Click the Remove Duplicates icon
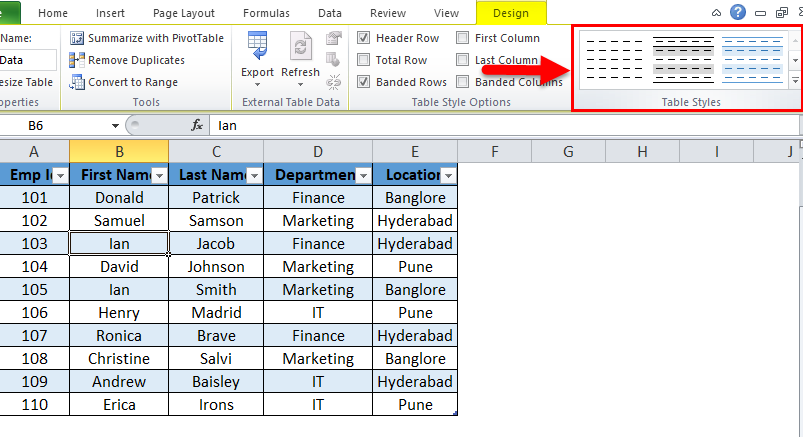The height and width of the screenshot is (437, 803). click(77, 60)
